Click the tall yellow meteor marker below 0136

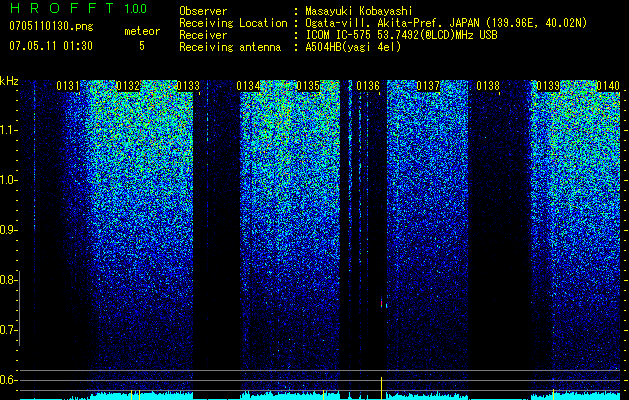tap(381, 388)
